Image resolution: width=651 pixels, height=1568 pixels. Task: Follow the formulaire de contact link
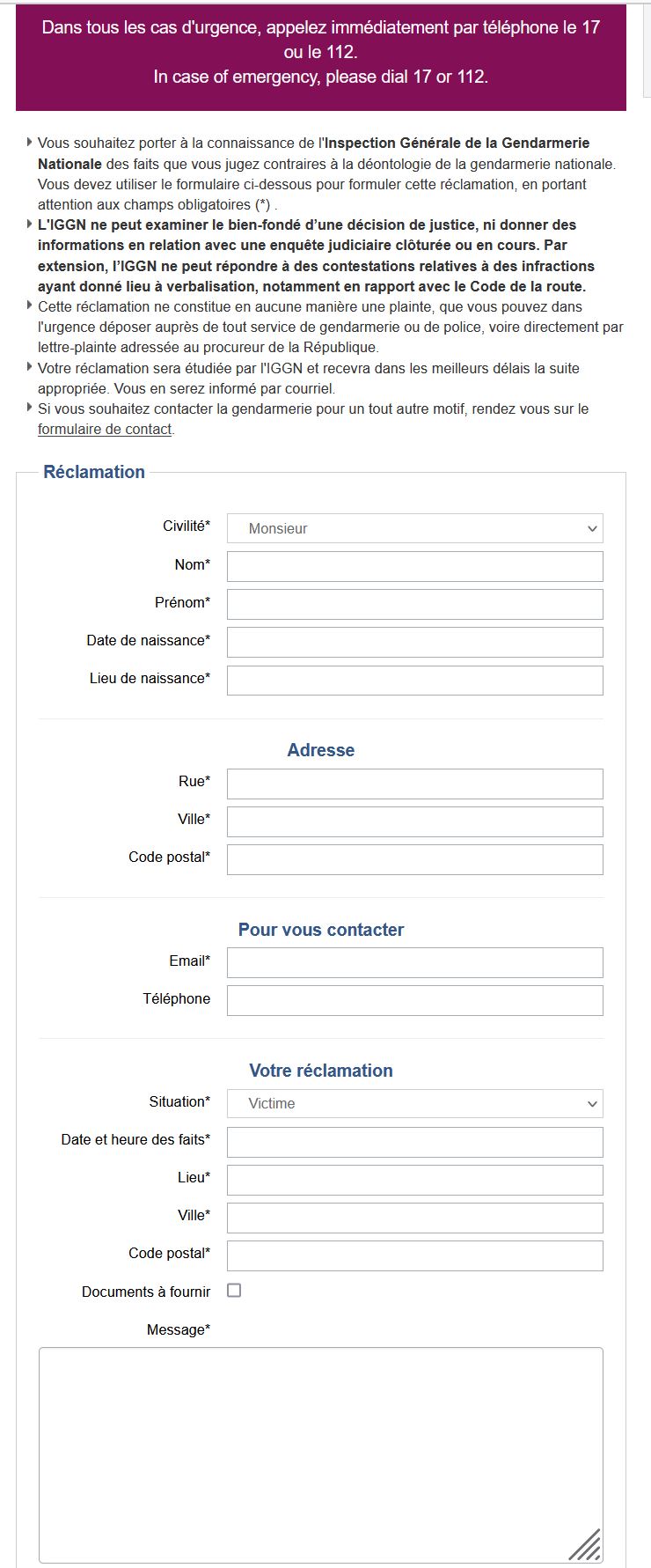105,430
